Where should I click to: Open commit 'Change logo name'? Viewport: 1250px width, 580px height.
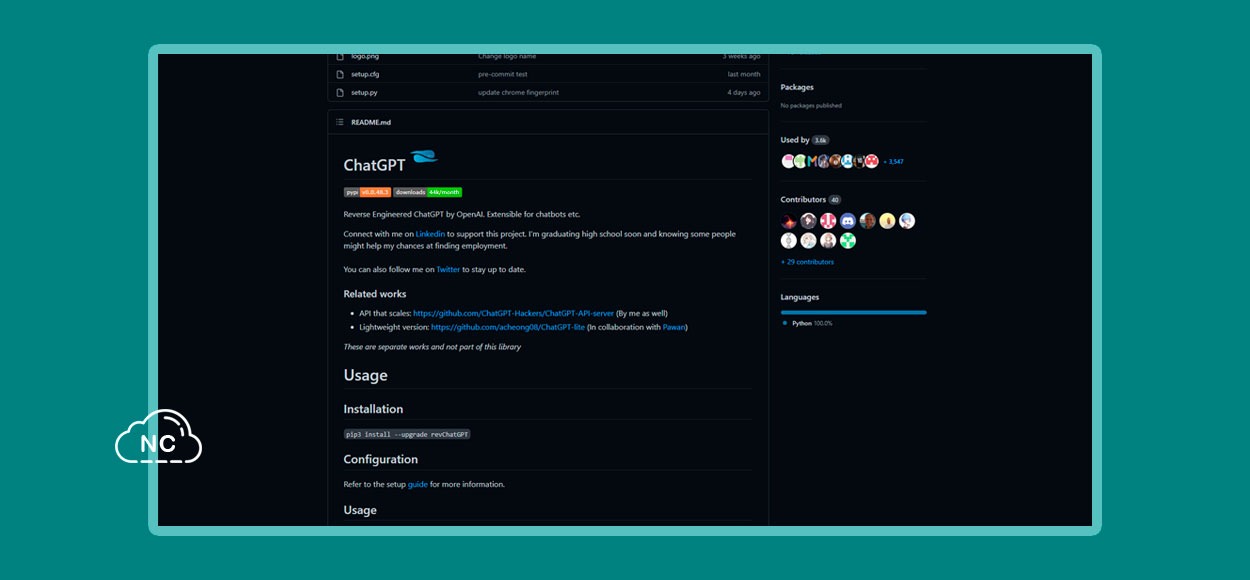507,56
